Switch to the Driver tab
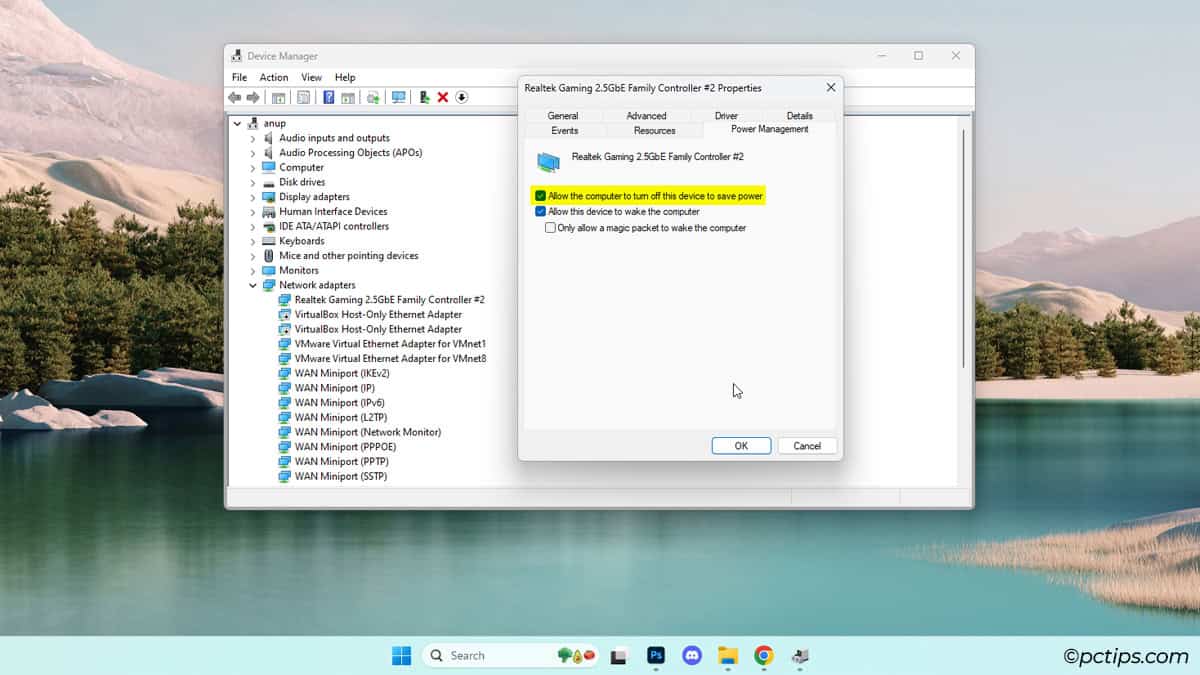Viewport: 1200px width, 675px height. [x=726, y=116]
